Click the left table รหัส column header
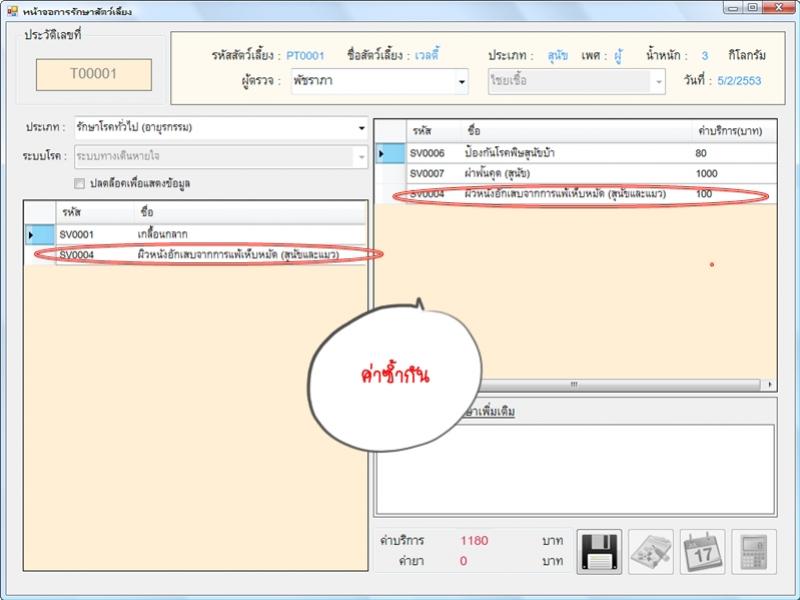This screenshot has height=600, width=800. pos(94,212)
